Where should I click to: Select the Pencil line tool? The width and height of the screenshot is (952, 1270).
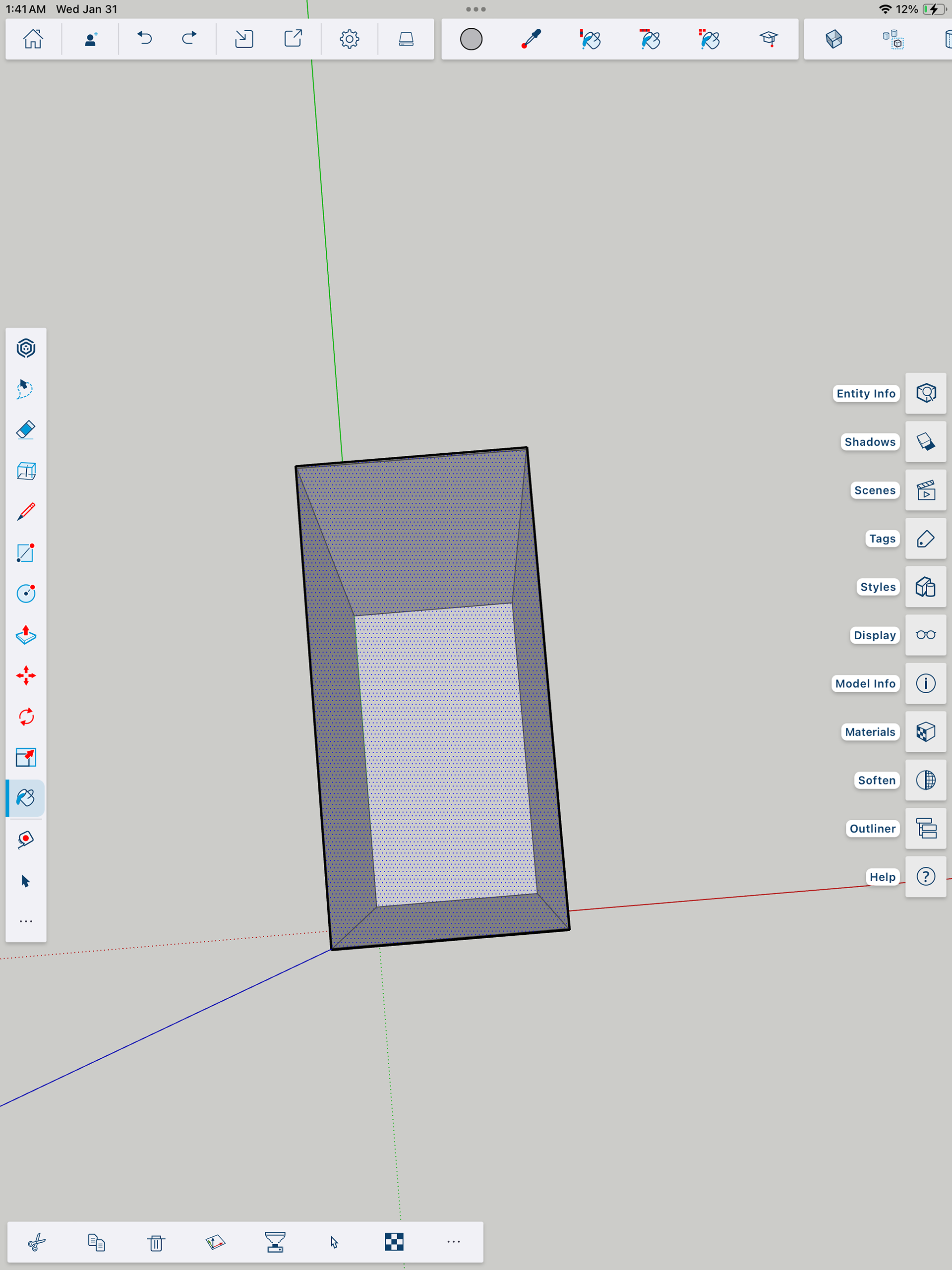(26, 512)
